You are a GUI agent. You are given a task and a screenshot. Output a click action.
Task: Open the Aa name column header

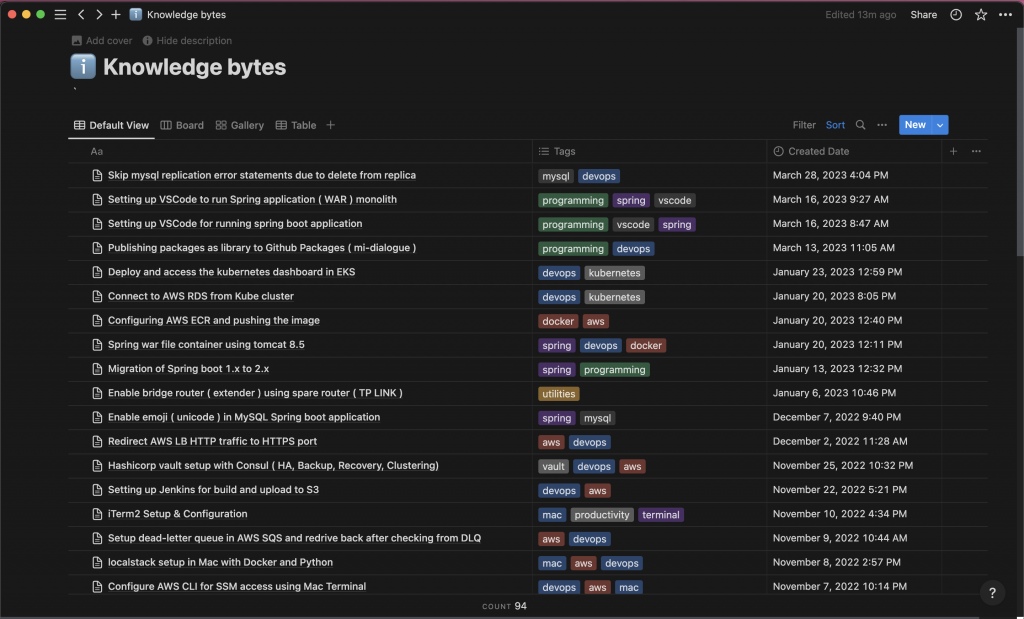[300, 151]
